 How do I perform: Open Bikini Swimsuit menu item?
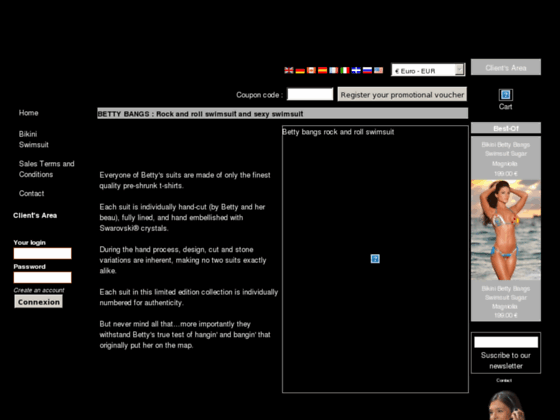point(34,139)
